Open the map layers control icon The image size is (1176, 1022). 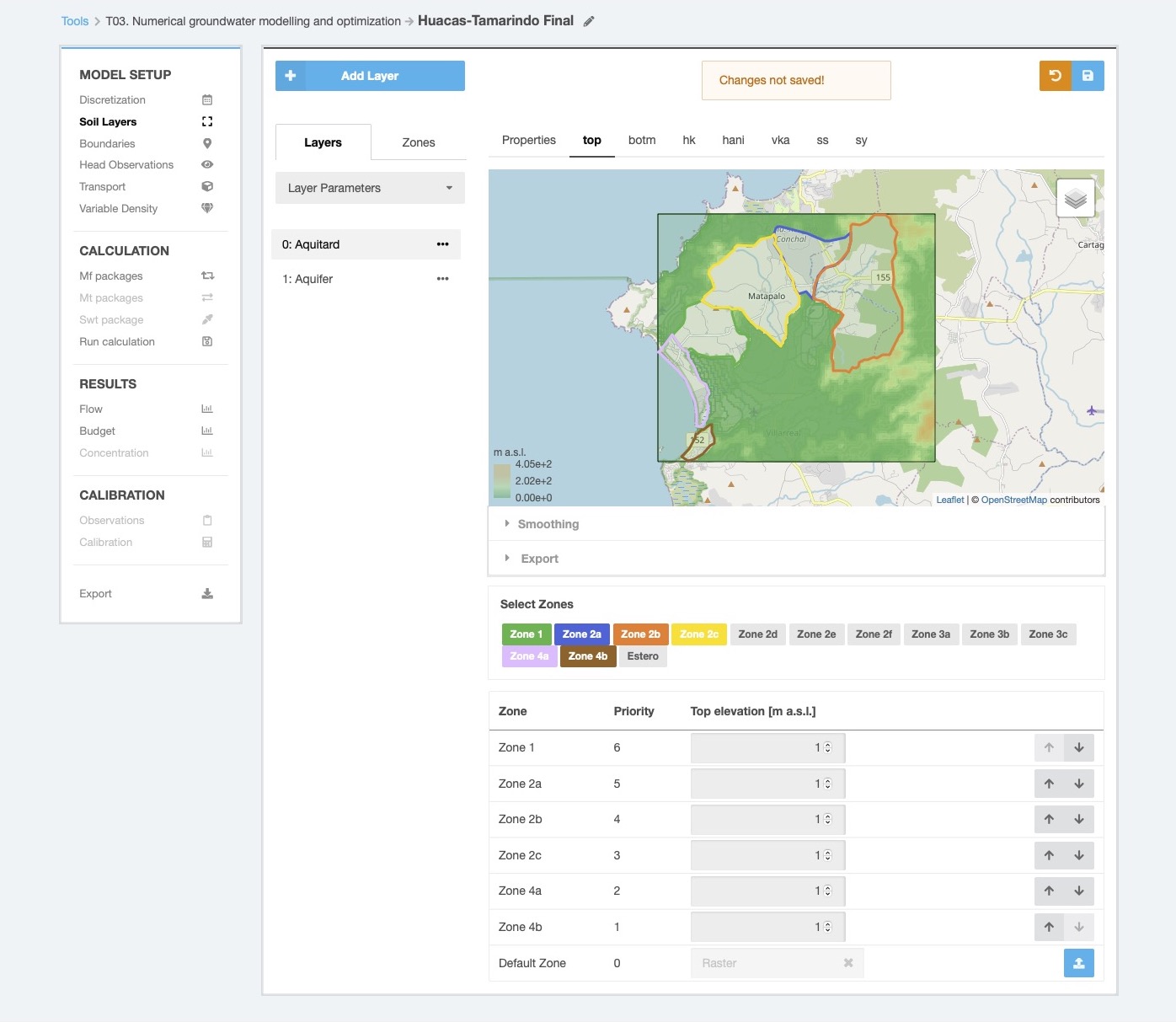pyautogui.click(x=1076, y=198)
